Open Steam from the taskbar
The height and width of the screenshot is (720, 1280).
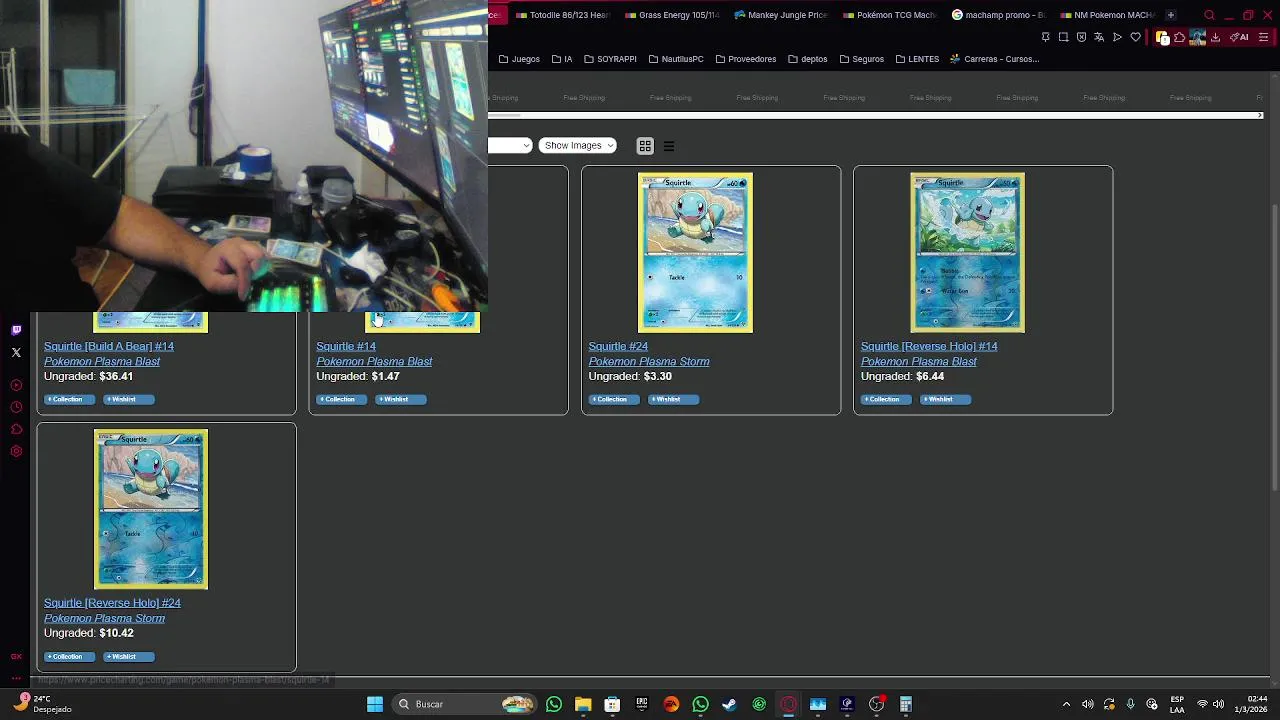(730, 704)
